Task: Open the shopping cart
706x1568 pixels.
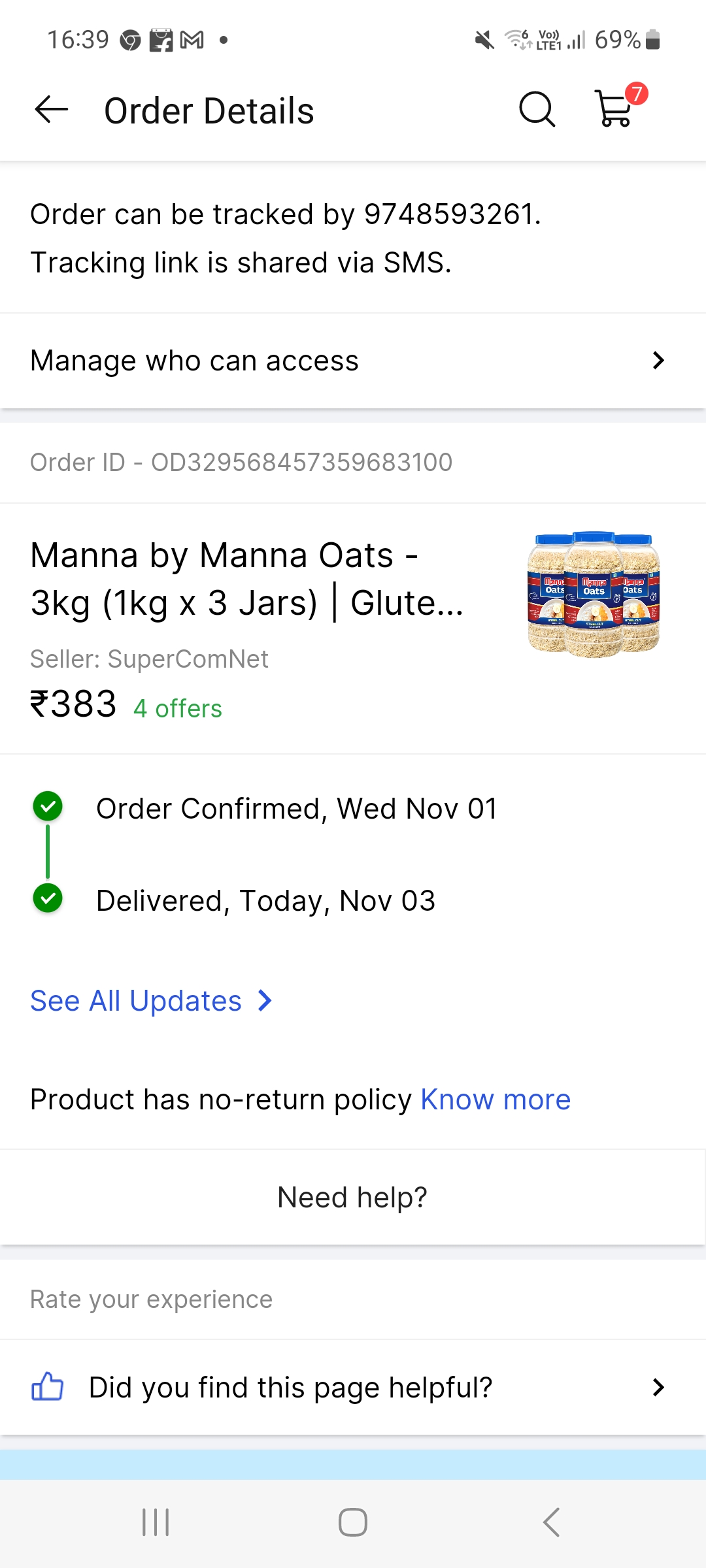Action: click(616, 108)
